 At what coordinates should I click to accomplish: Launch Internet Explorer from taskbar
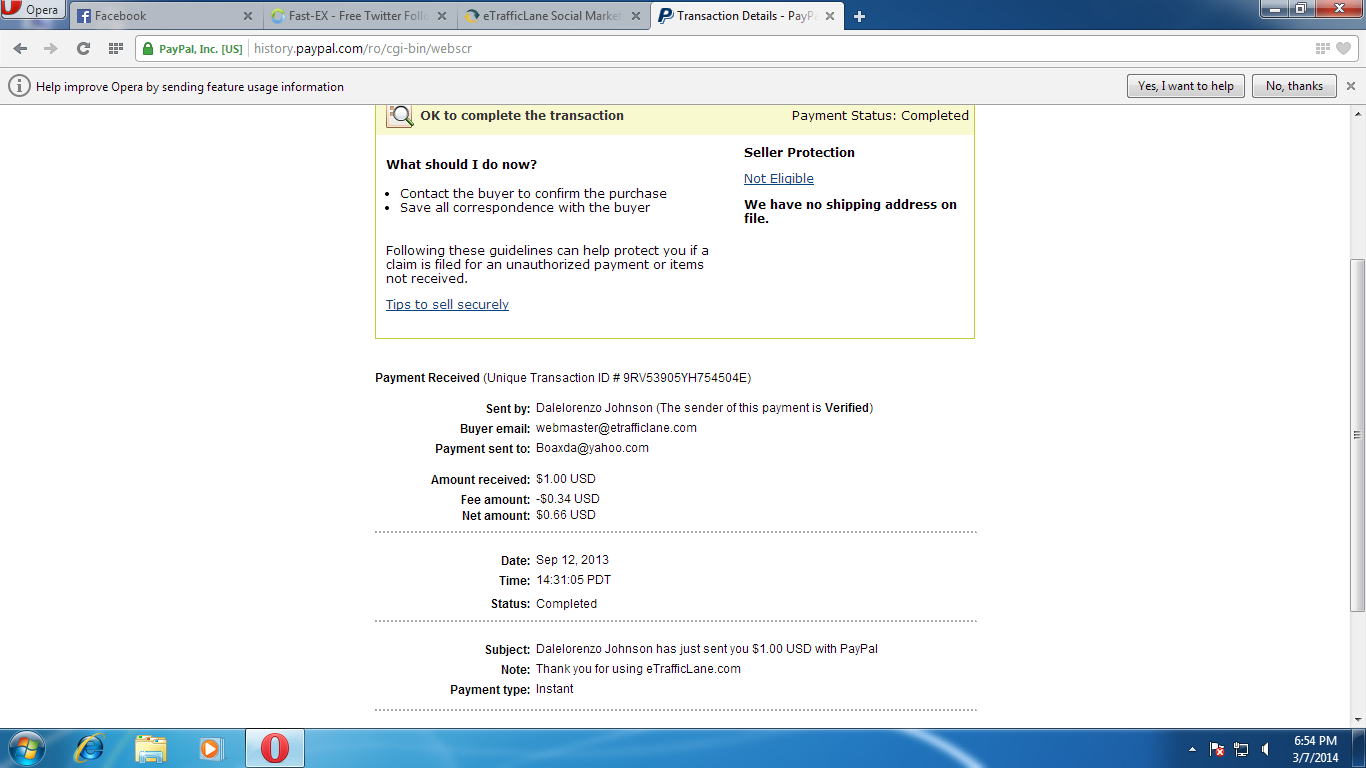(90, 748)
